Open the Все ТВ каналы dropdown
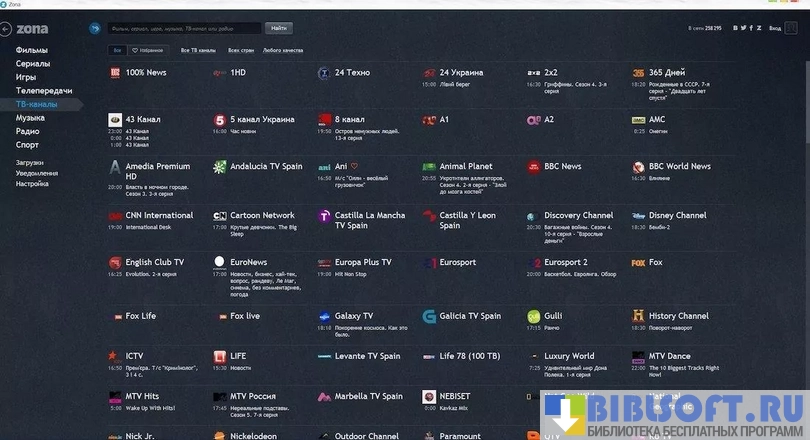 tap(198, 49)
